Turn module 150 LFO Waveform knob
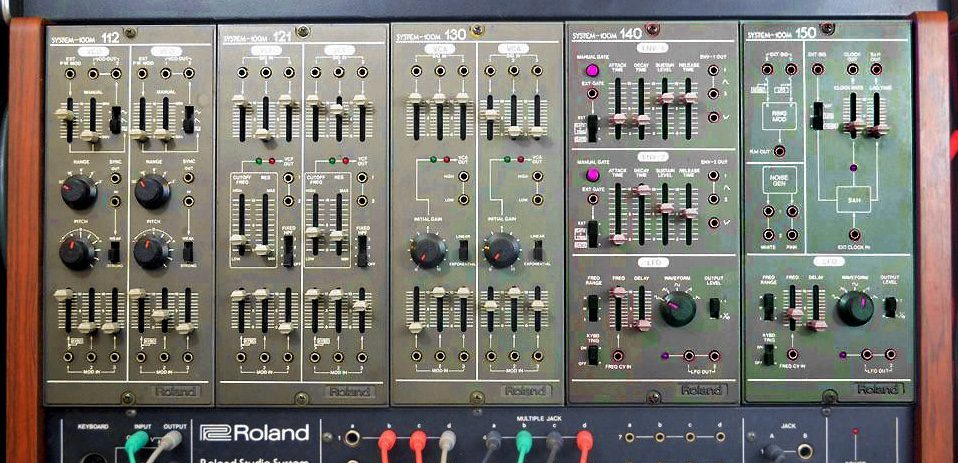The height and width of the screenshot is (463, 958). pos(855,308)
